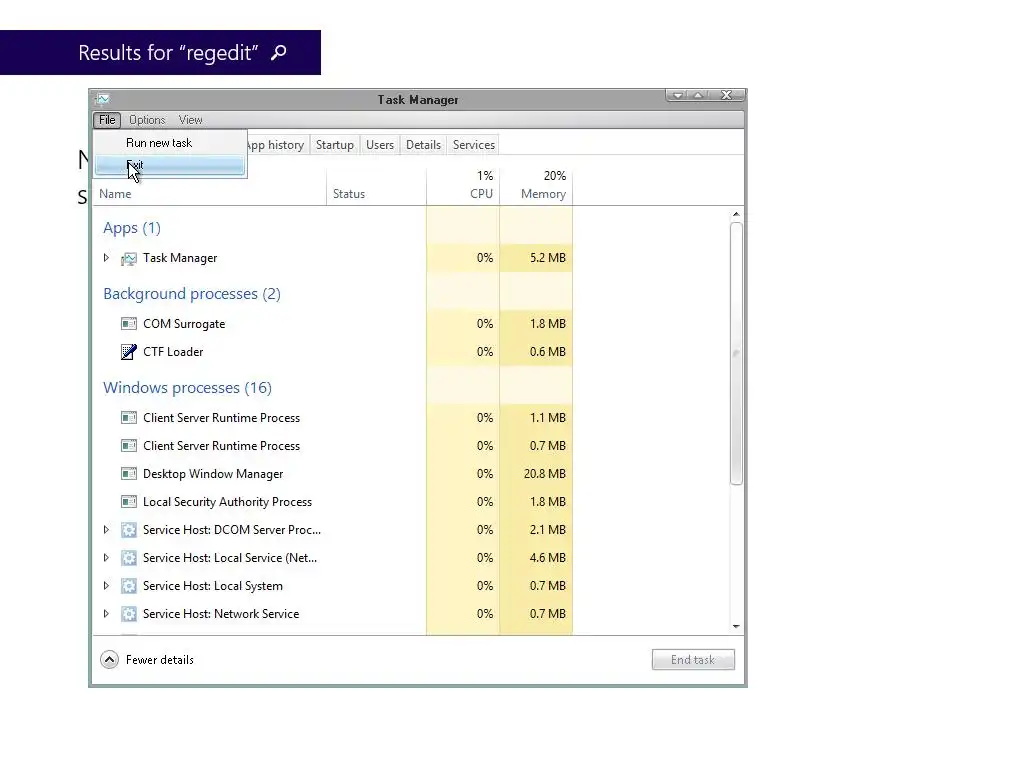Maximize the Task Manager window
This screenshot has height=768, width=1024.
[698, 95]
